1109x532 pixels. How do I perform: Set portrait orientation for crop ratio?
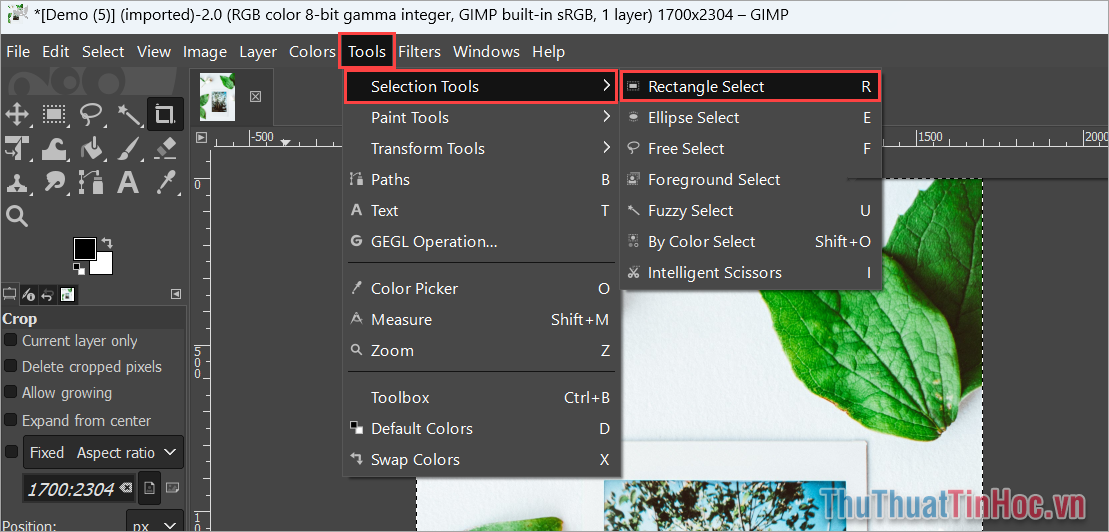(149, 487)
